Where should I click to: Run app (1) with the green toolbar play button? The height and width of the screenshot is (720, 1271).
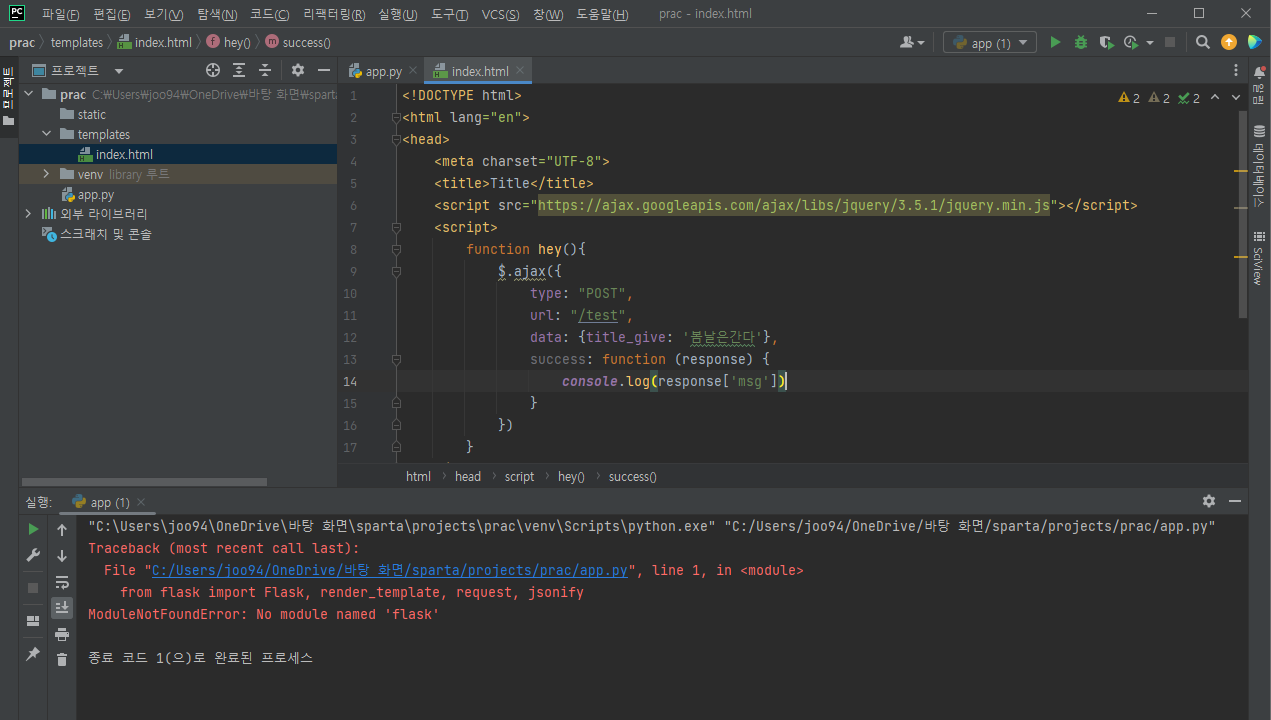1055,43
